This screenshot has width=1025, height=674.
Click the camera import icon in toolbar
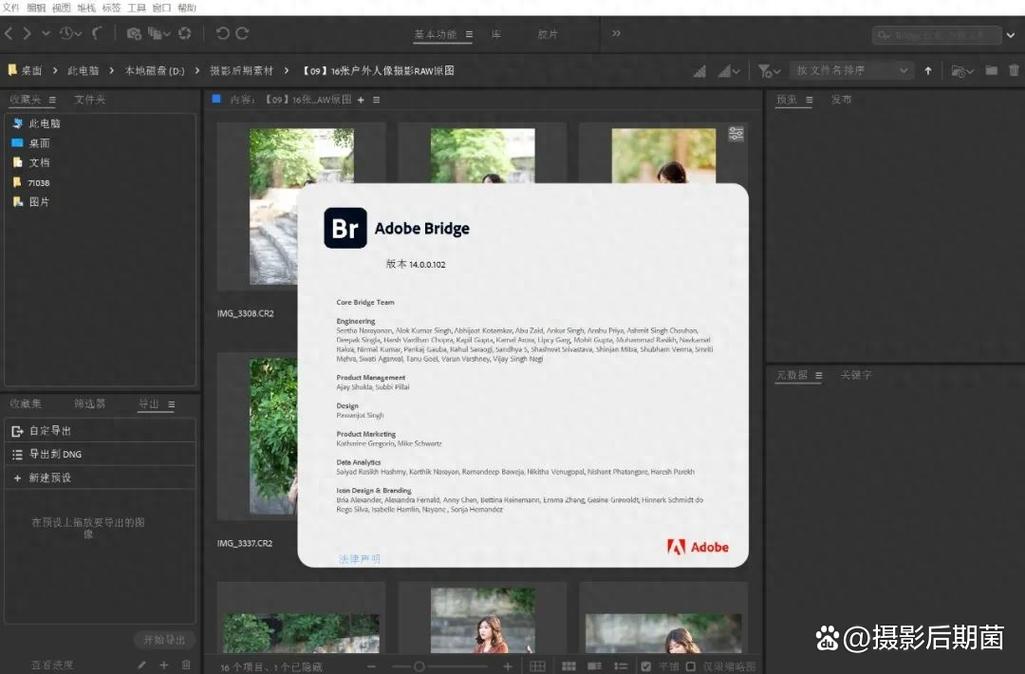coord(134,34)
